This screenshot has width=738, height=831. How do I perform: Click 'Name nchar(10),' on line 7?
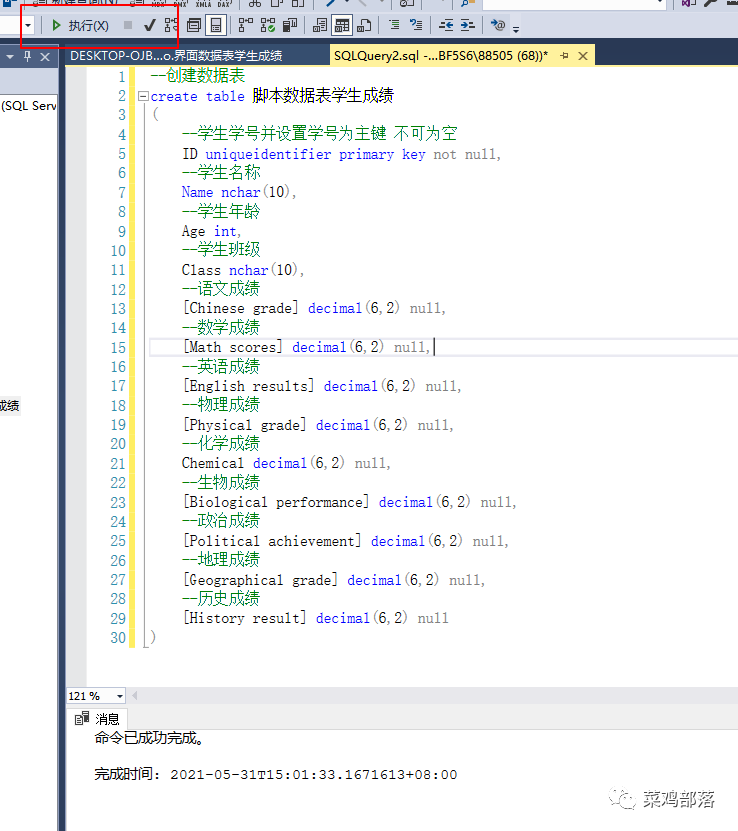tap(239, 192)
